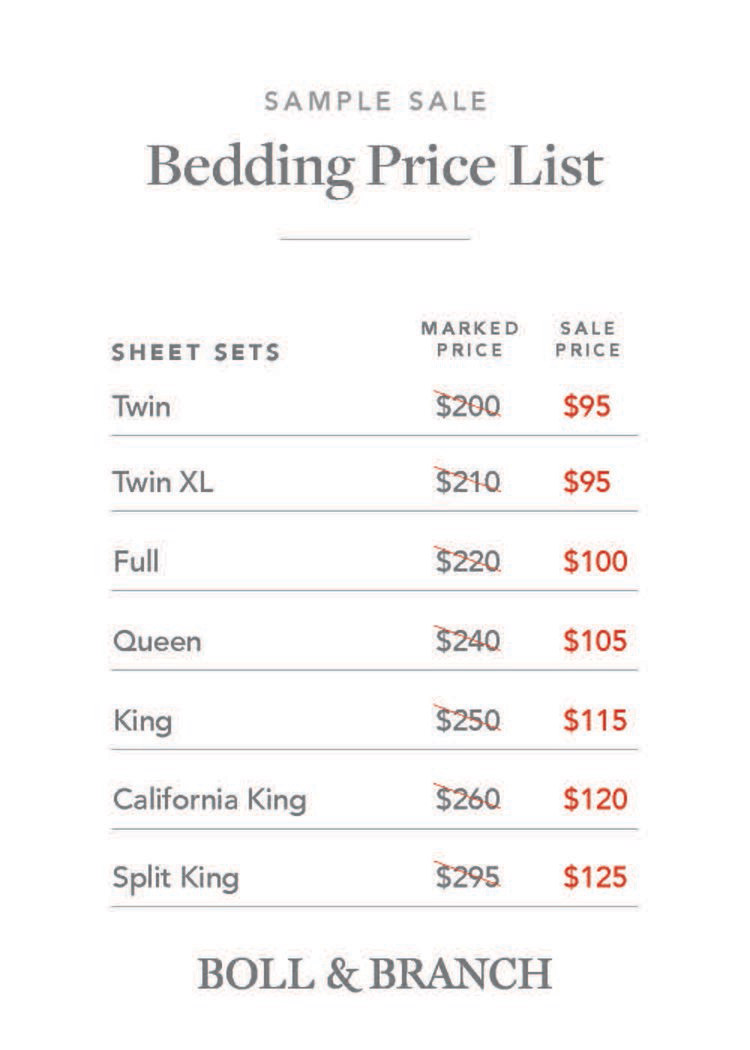Click the red $125 sale price
The height and width of the screenshot is (1050, 750).
coord(595,878)
